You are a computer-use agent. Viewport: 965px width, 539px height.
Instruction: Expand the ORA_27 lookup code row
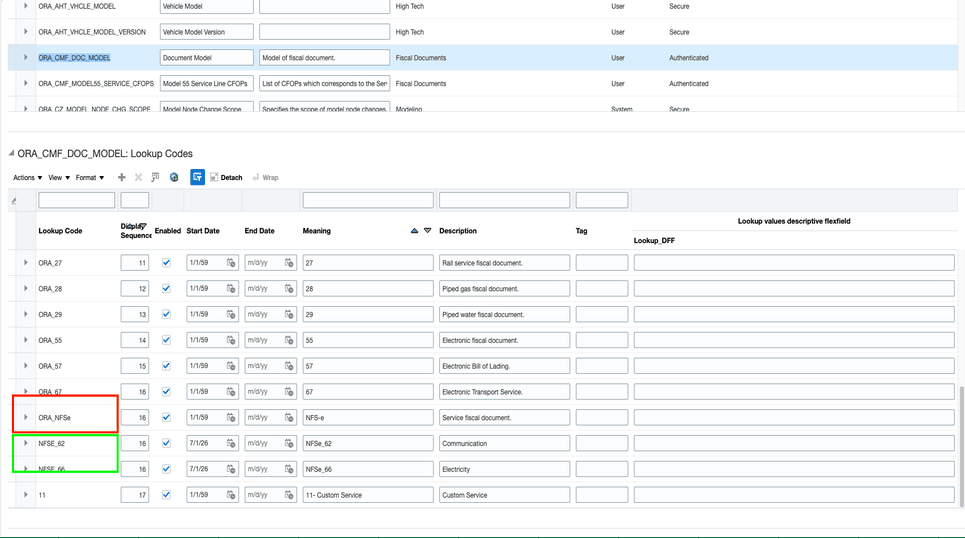(25, 263)
